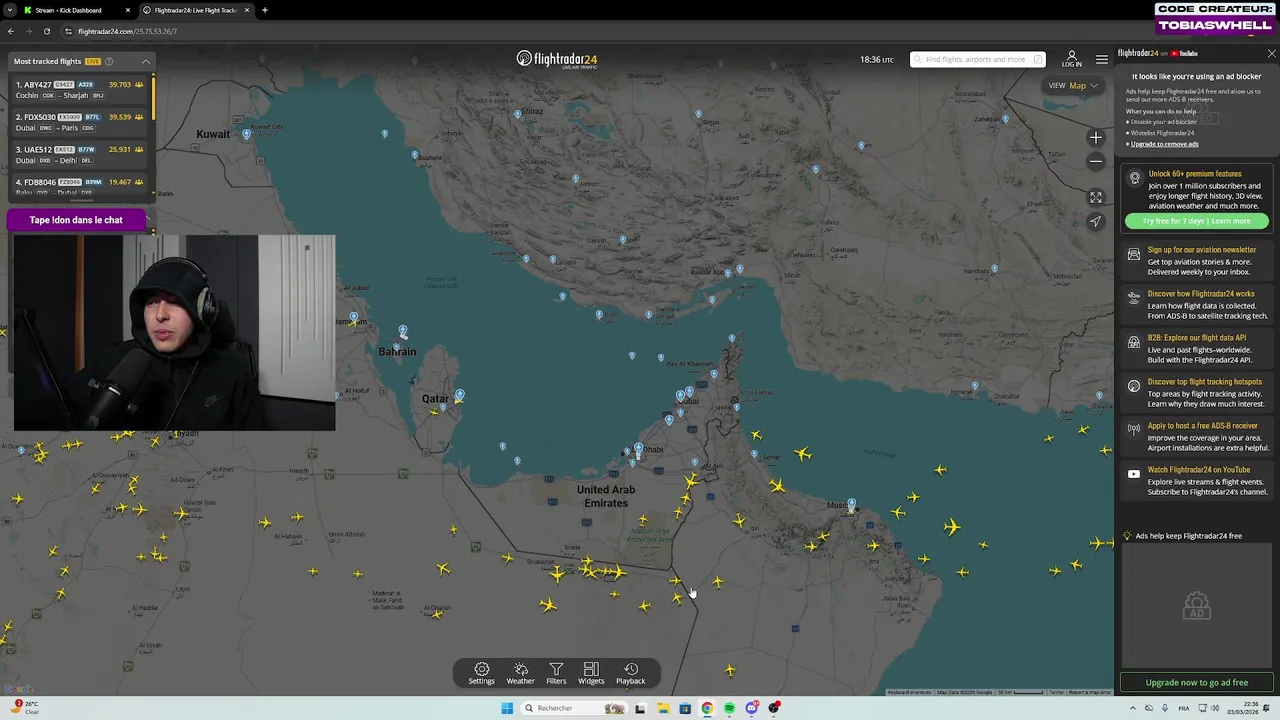Toggle fullscreen map view icon
Screen dimensions: 1280x720
coord(1096,198)
